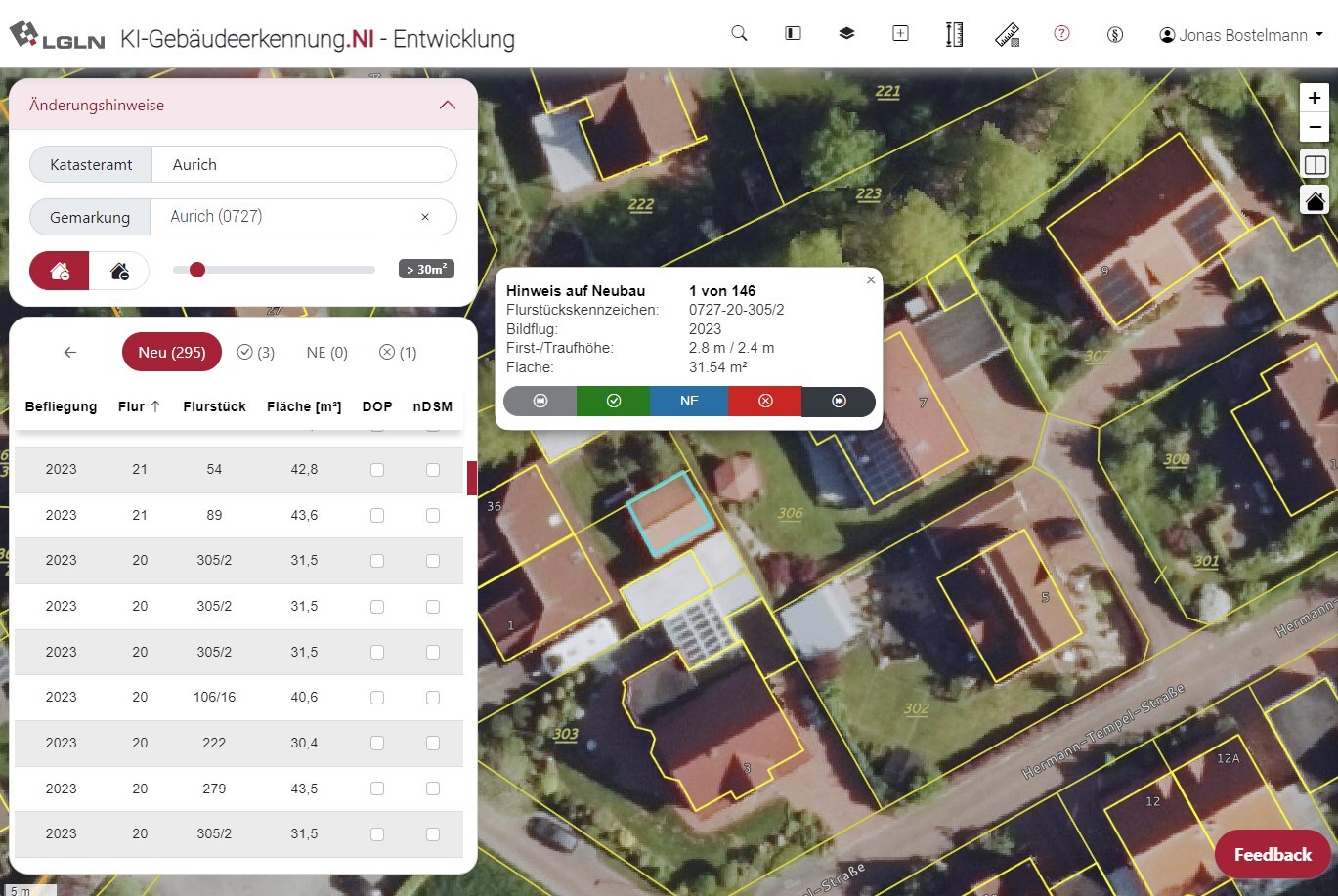This screenshot has height=896, width=1338.
Task: Open the map layers stack icon
Action: [x=846, y=34]
